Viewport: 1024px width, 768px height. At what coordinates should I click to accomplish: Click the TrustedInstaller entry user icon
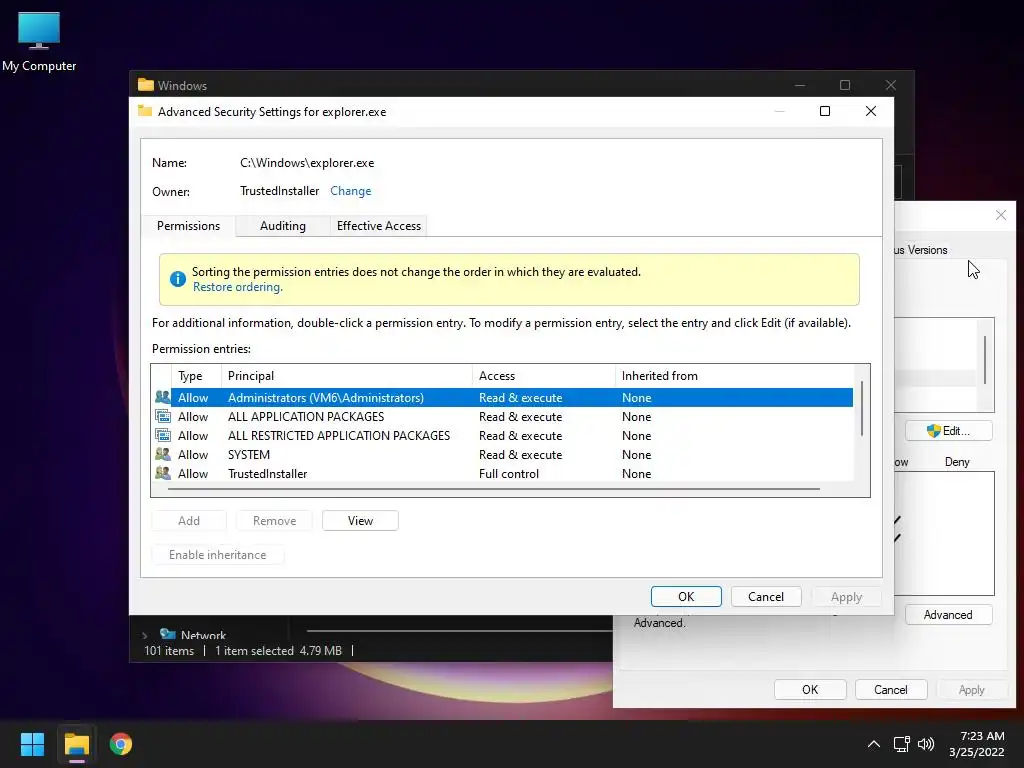tap(163, 473)
